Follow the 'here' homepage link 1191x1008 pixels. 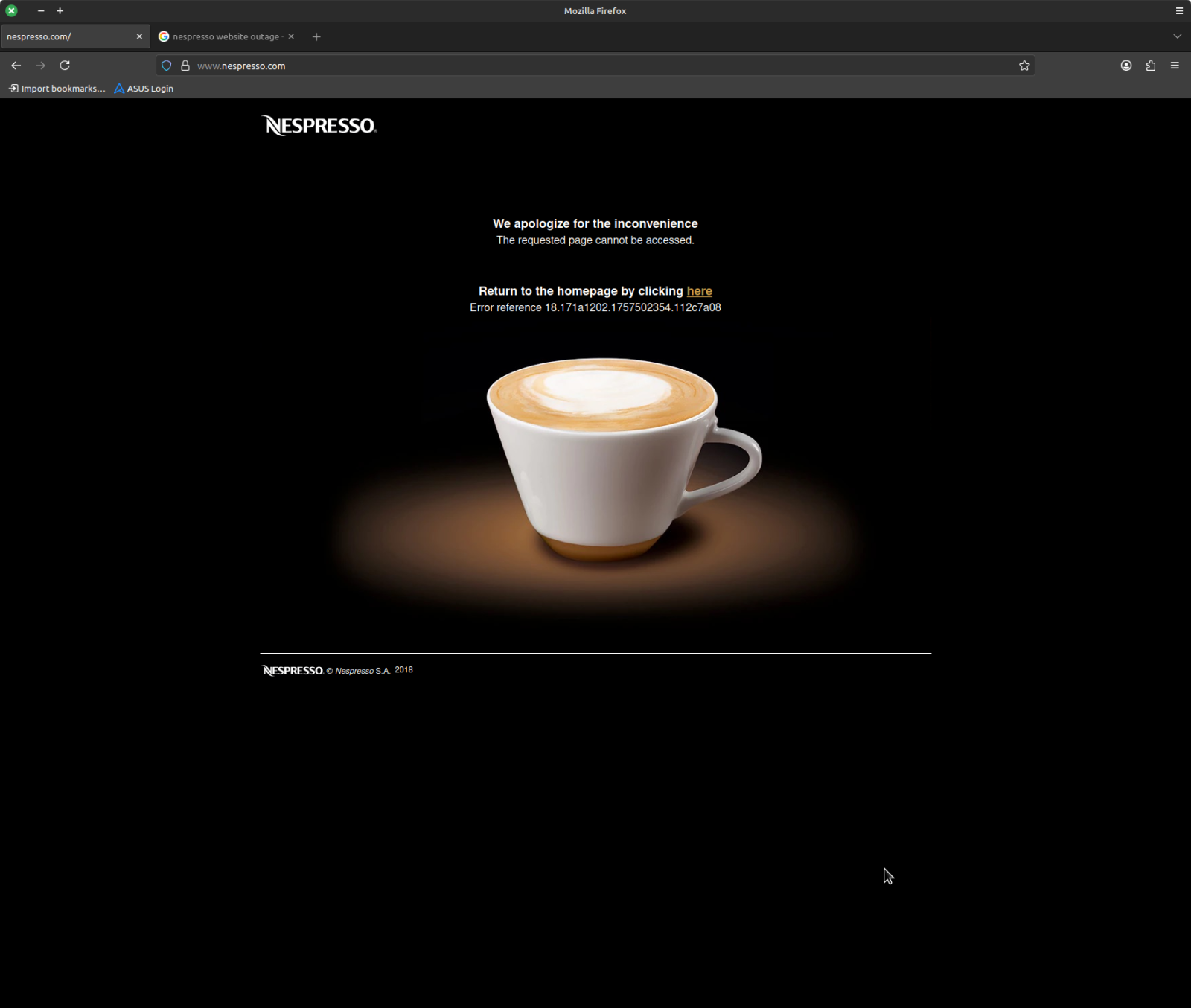coord(699,291)
